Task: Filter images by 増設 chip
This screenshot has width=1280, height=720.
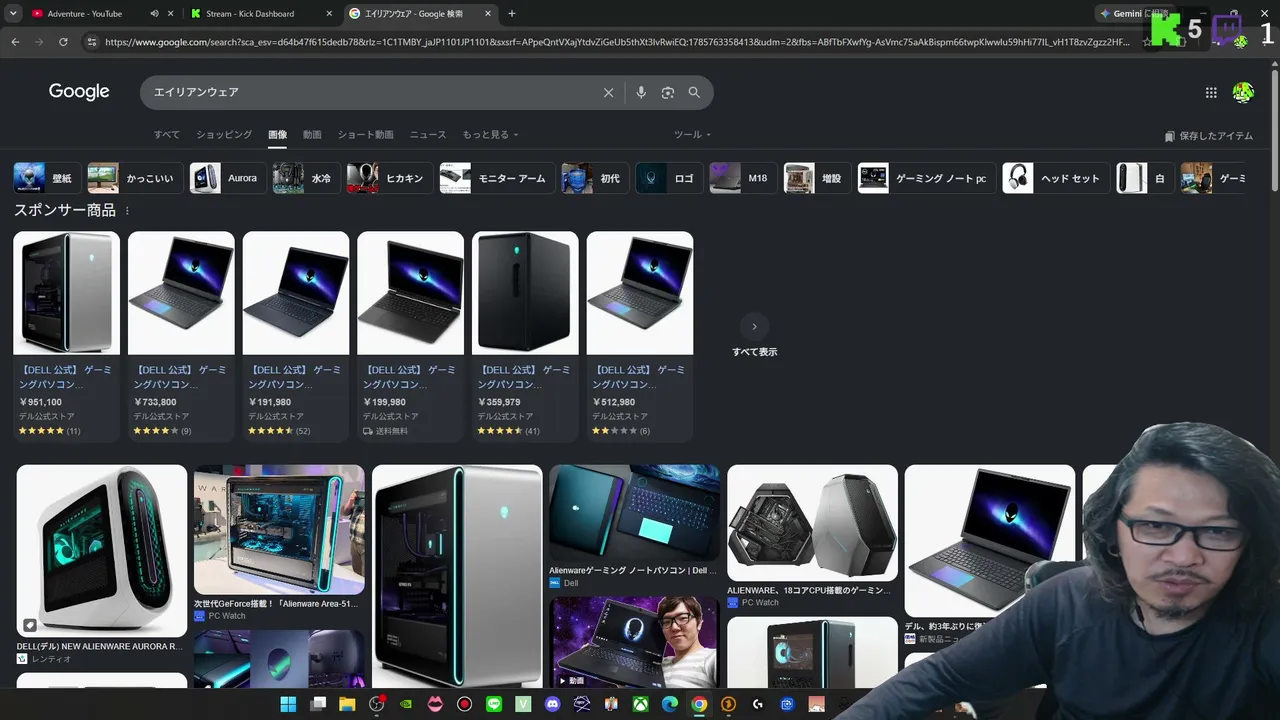Action: coord(816,178)
